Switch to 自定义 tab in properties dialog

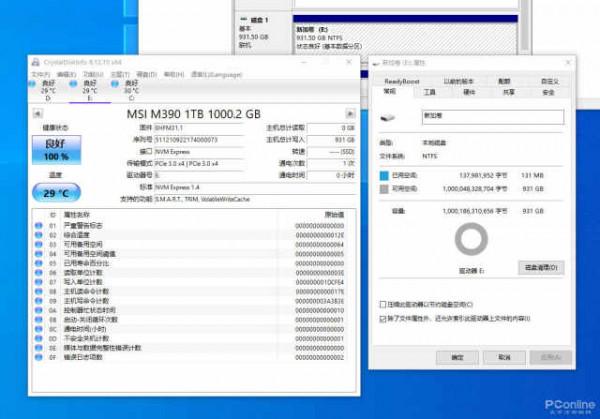click(x=549, y=81)
